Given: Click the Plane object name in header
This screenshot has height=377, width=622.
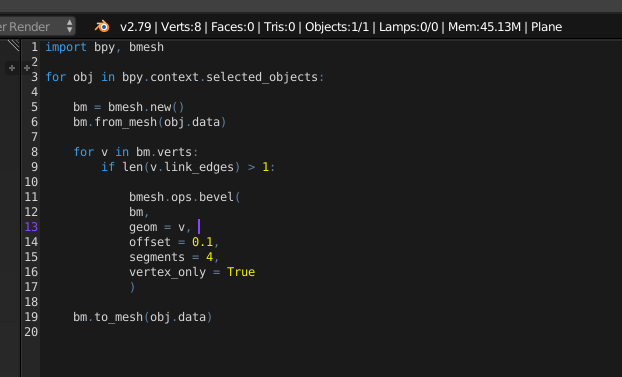Looking at the screenshot, I should [546, 27].
